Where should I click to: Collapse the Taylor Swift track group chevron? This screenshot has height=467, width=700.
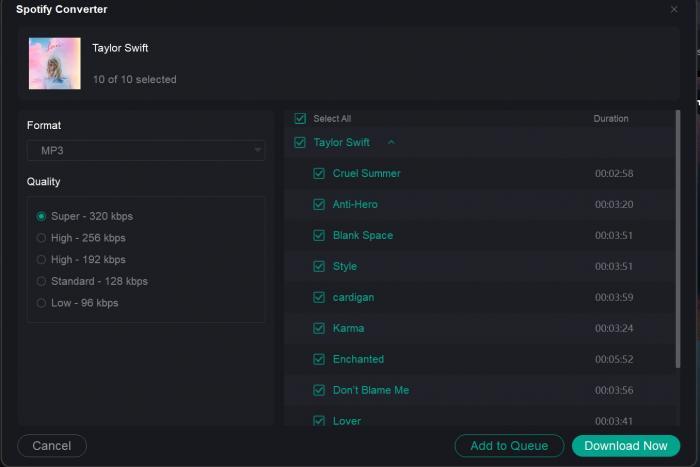tap(392, 142)
